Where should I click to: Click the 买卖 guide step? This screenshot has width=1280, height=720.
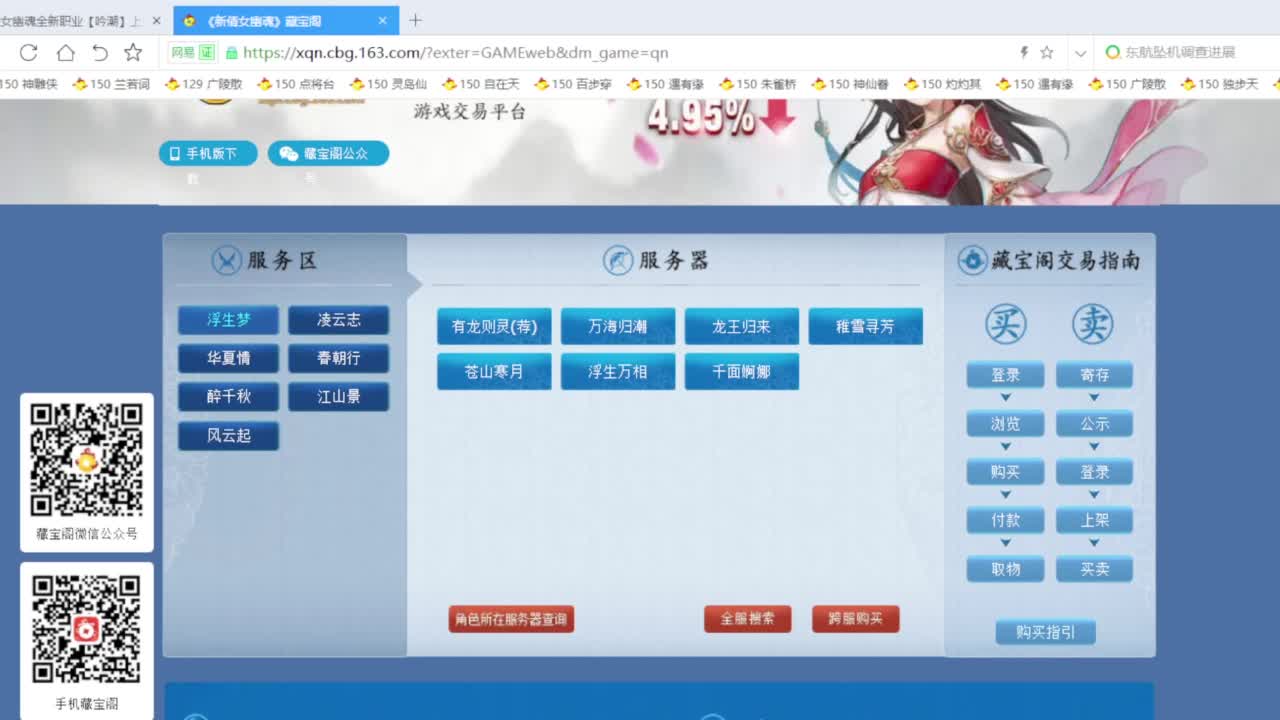pyautogui.click(x=1095, y=569)
